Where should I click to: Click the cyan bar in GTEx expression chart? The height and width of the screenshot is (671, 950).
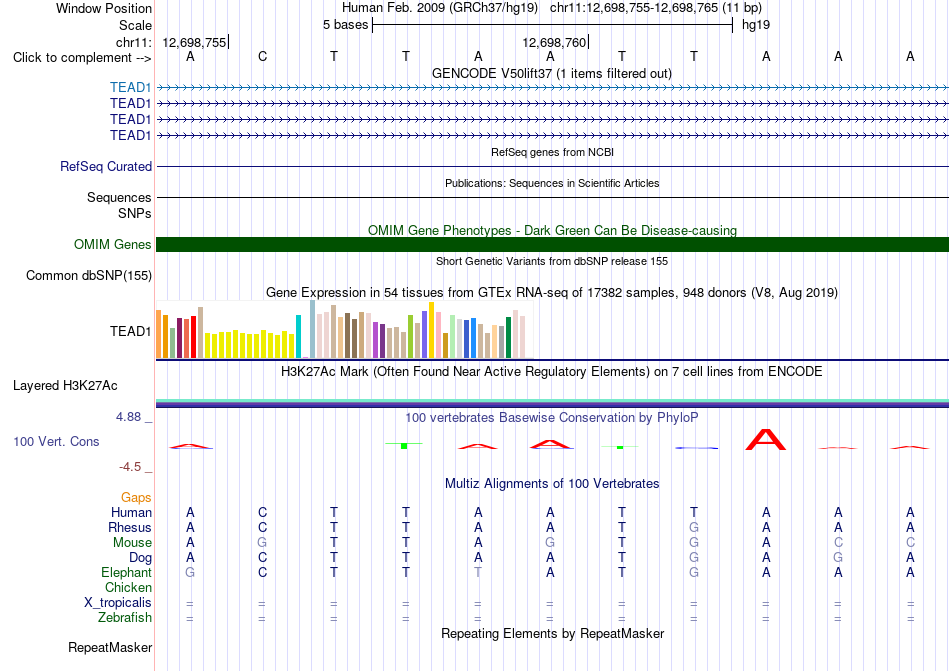pos(298,337)
